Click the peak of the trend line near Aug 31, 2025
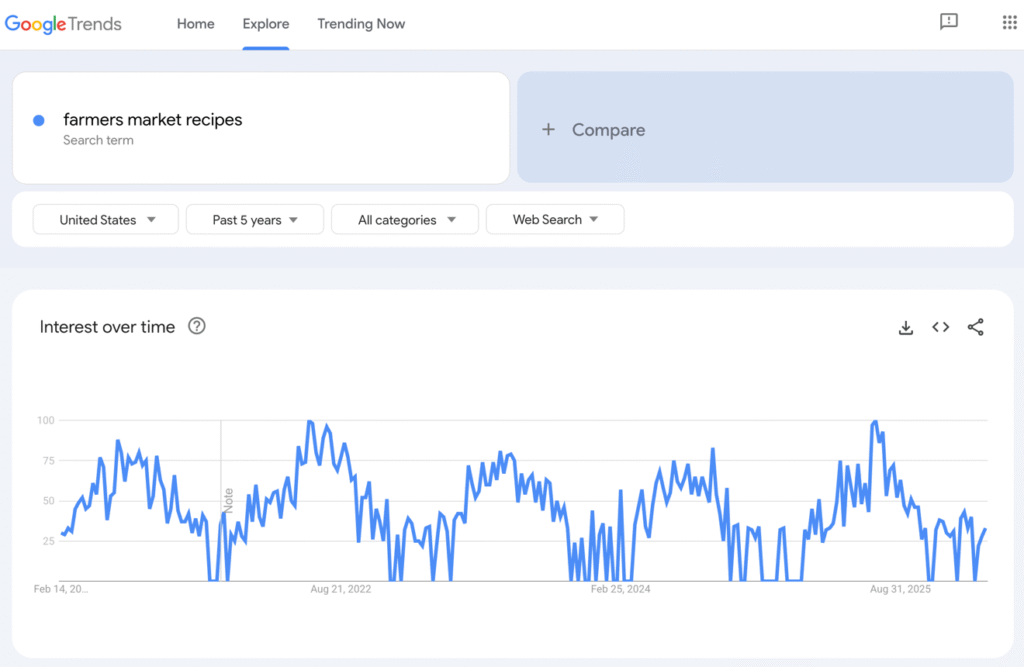 tap(875, 422)
